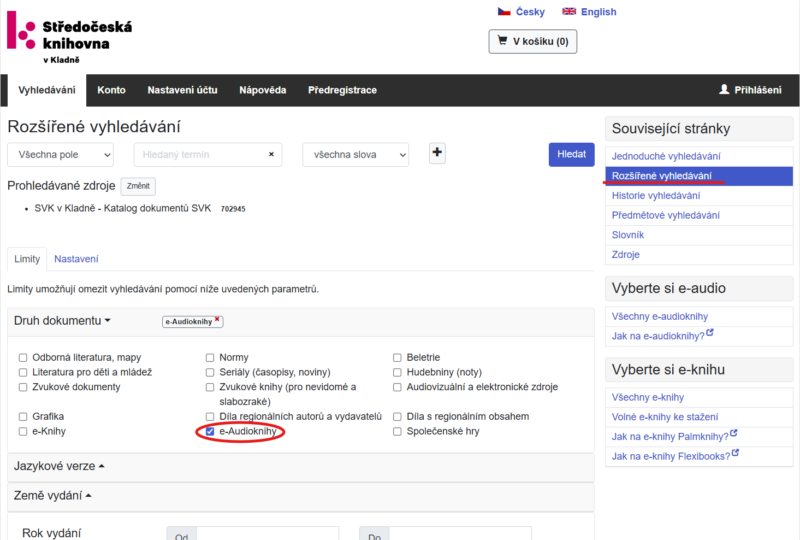Click the Hledaný termín search field
The height and width of the screenshot is (540, 800).
[200, 155]
